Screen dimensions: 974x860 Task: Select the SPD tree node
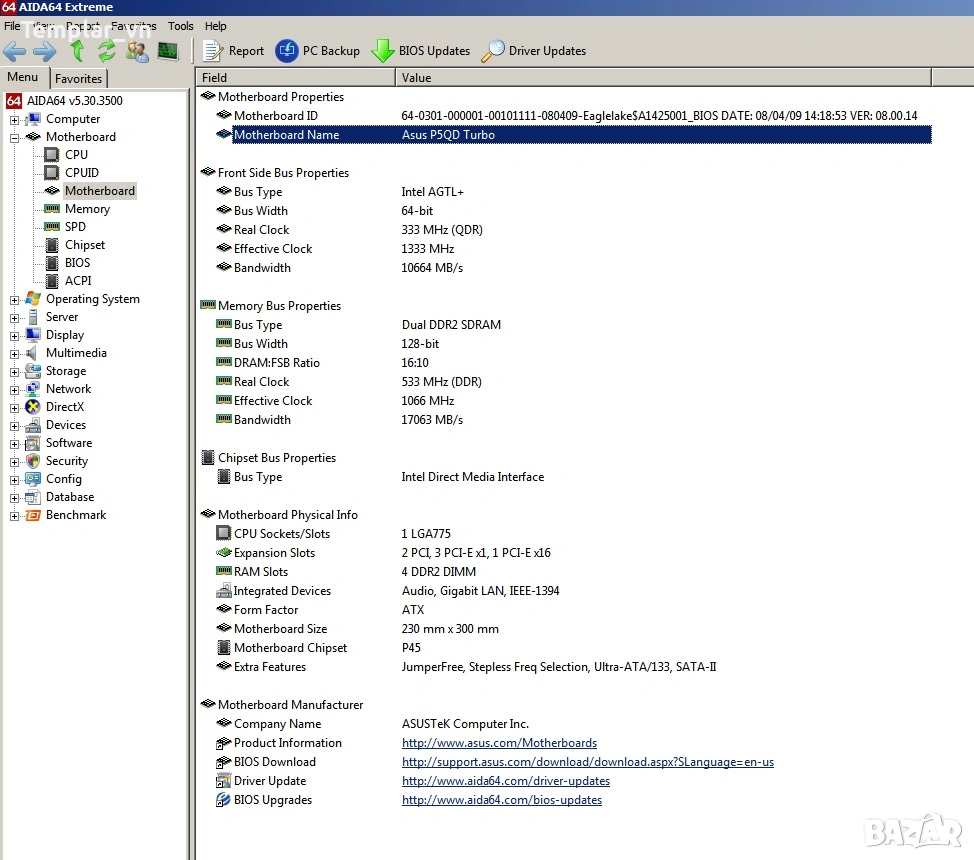point(75,227)
